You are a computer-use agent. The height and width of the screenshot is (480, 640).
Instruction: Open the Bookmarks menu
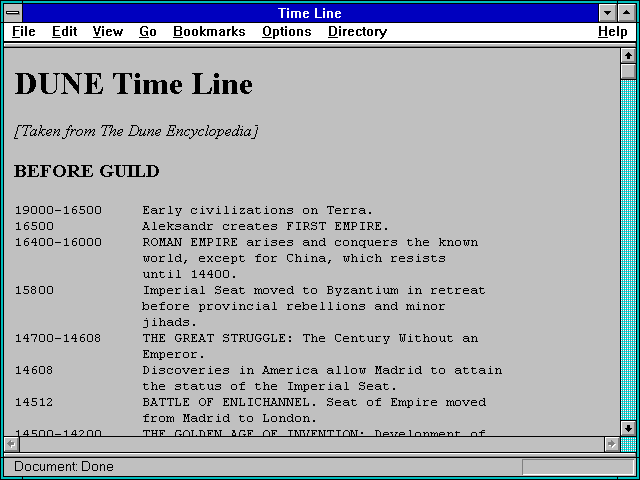pos(209,32)
